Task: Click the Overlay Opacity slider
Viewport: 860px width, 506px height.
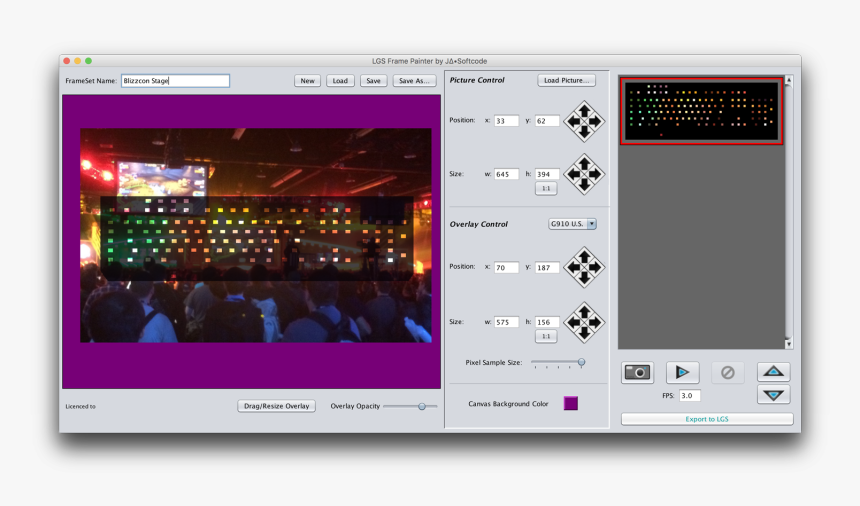Action: pyautogui.click(x=410, y=406)
